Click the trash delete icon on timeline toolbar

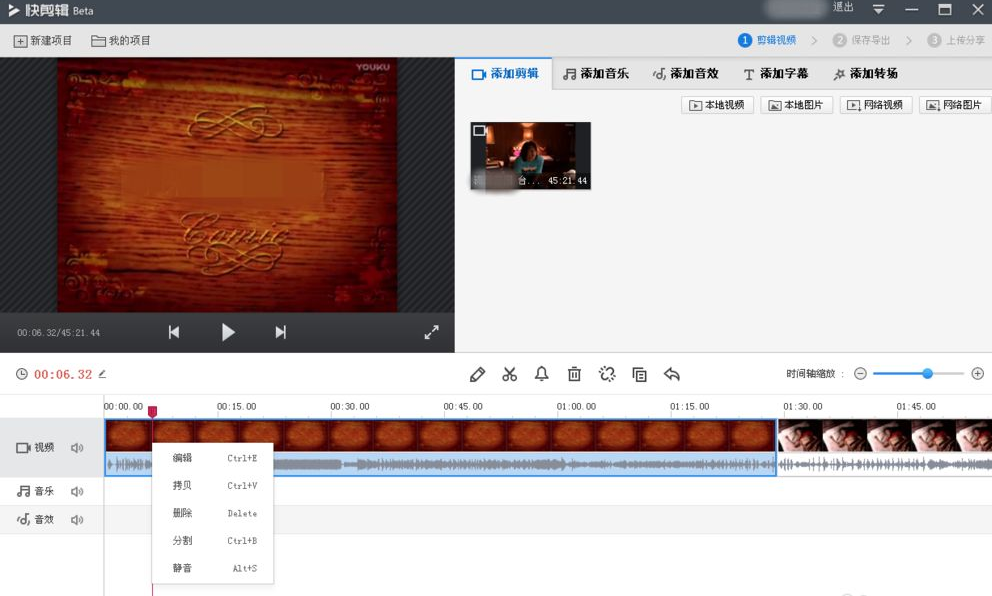coord(574,373)
